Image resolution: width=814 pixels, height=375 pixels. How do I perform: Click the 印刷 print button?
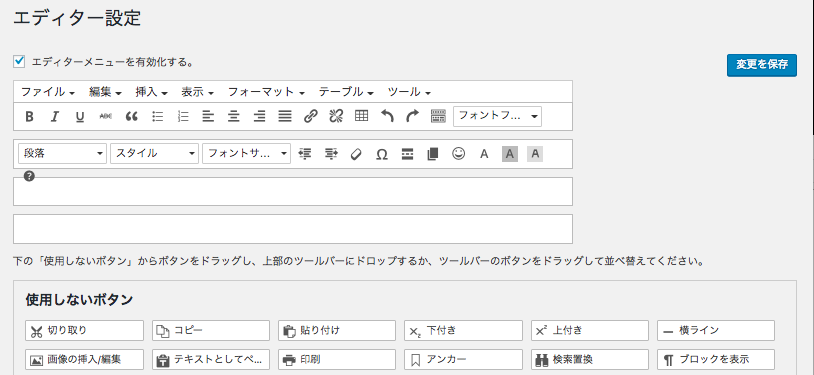click(x=337, y=359)
